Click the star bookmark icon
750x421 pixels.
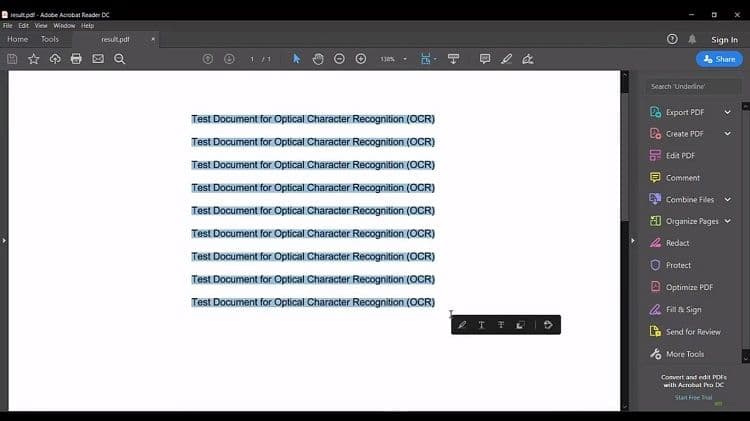(x=33, y=59)
